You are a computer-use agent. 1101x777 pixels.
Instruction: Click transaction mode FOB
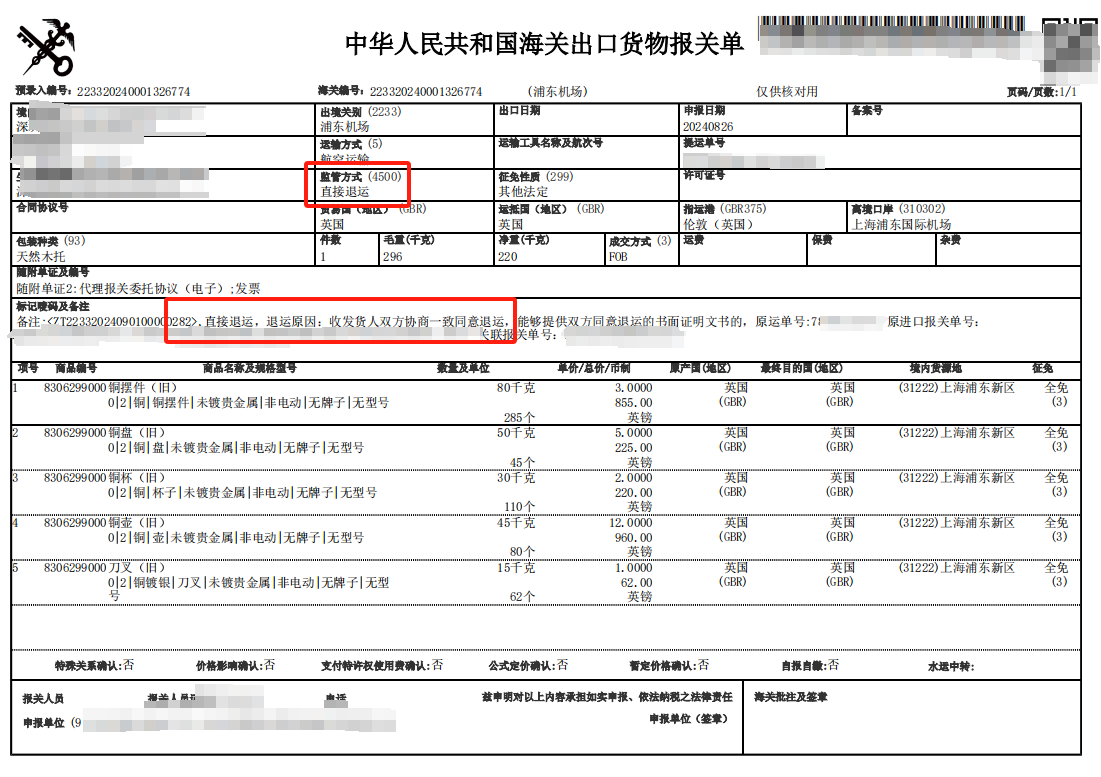[x=618, y=257]
